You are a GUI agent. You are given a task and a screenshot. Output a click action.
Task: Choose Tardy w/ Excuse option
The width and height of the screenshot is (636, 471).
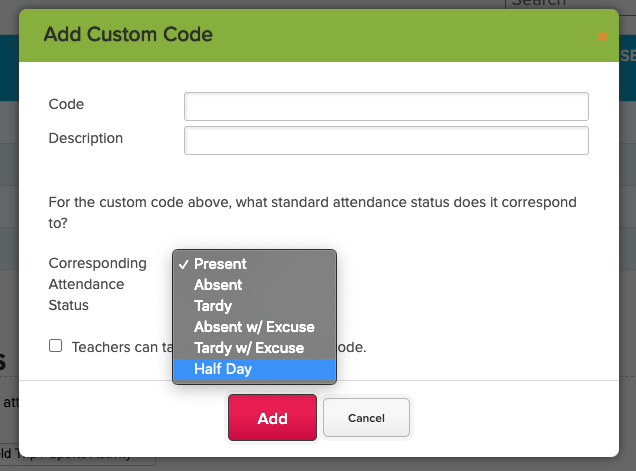click(x=249, y=348)
